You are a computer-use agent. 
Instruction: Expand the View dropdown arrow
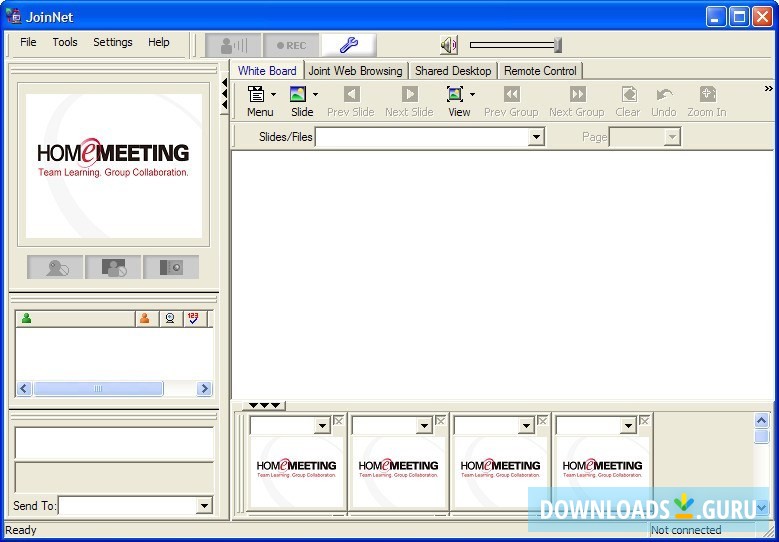472,94
